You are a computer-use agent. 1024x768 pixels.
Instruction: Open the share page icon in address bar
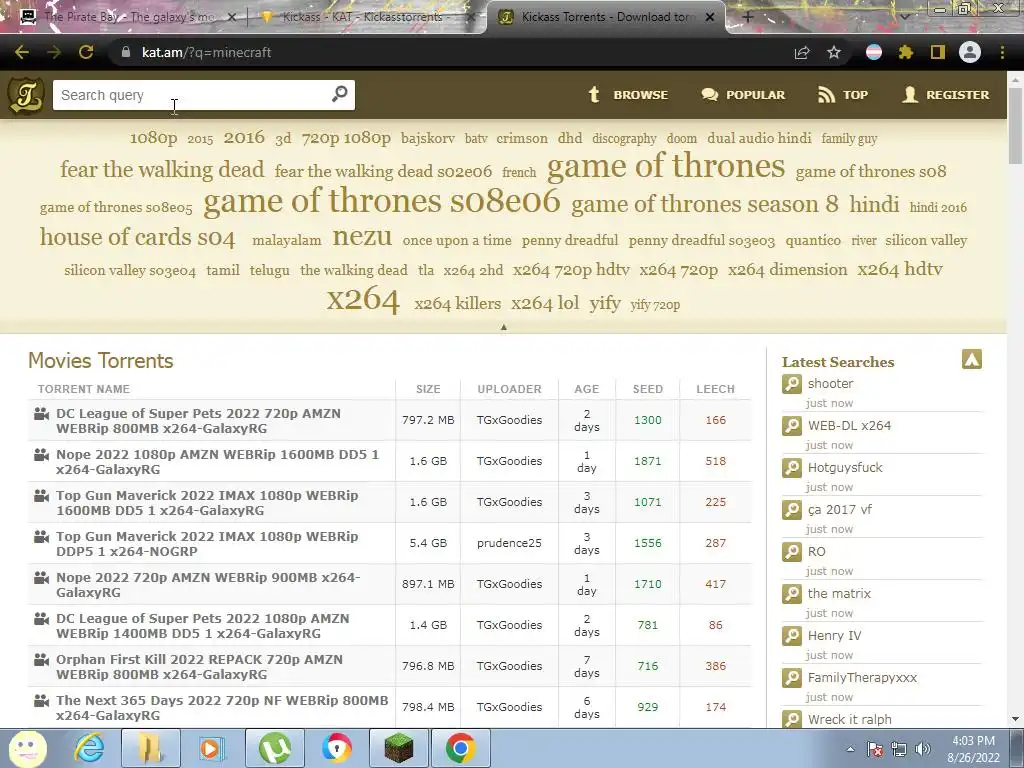pyautogui.click(x=802, y=52)
